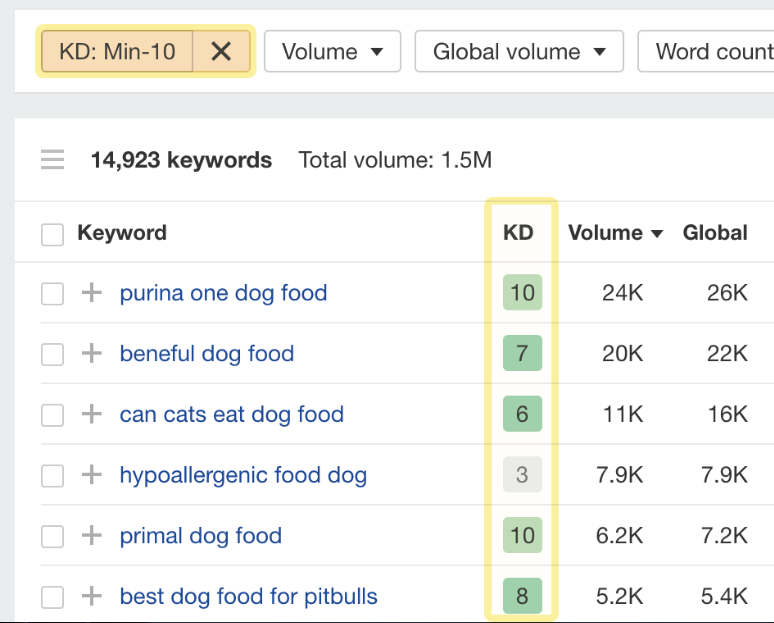Click plus icon beside beneful dog food

[x=92, y=354]
